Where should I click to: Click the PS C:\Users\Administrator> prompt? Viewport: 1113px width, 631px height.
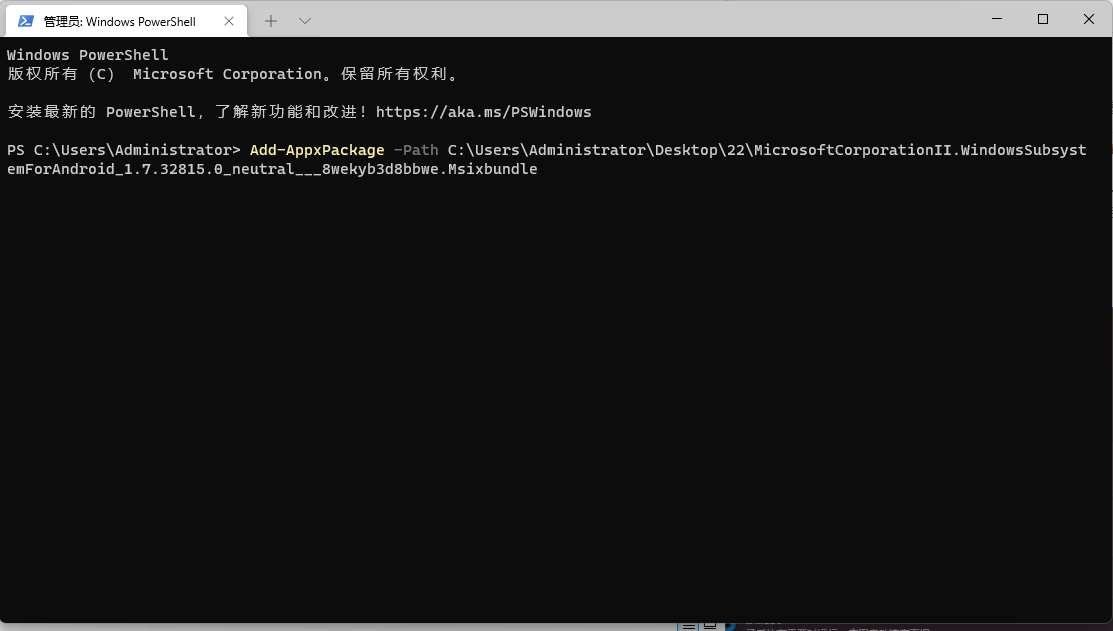pyautogui.click(x=124, y=150)
